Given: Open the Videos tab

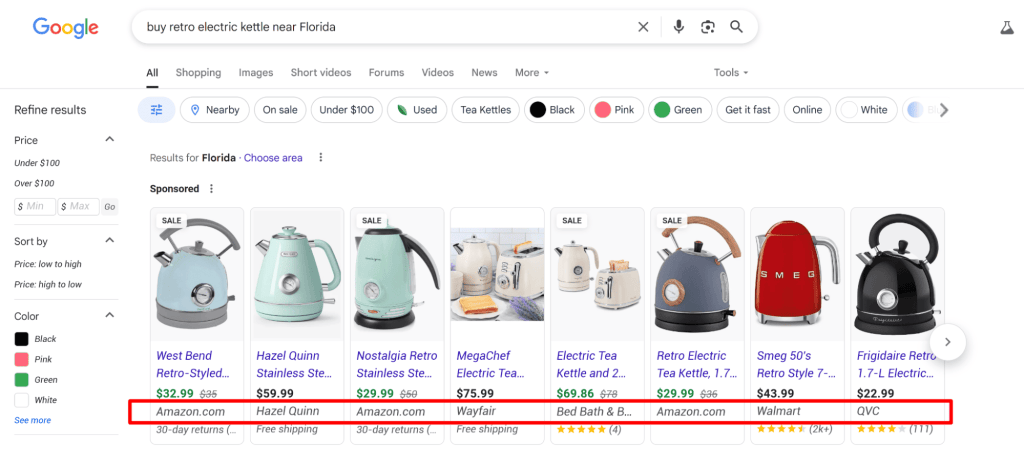Looking at the screenshot, I should (x=438, y=72).
